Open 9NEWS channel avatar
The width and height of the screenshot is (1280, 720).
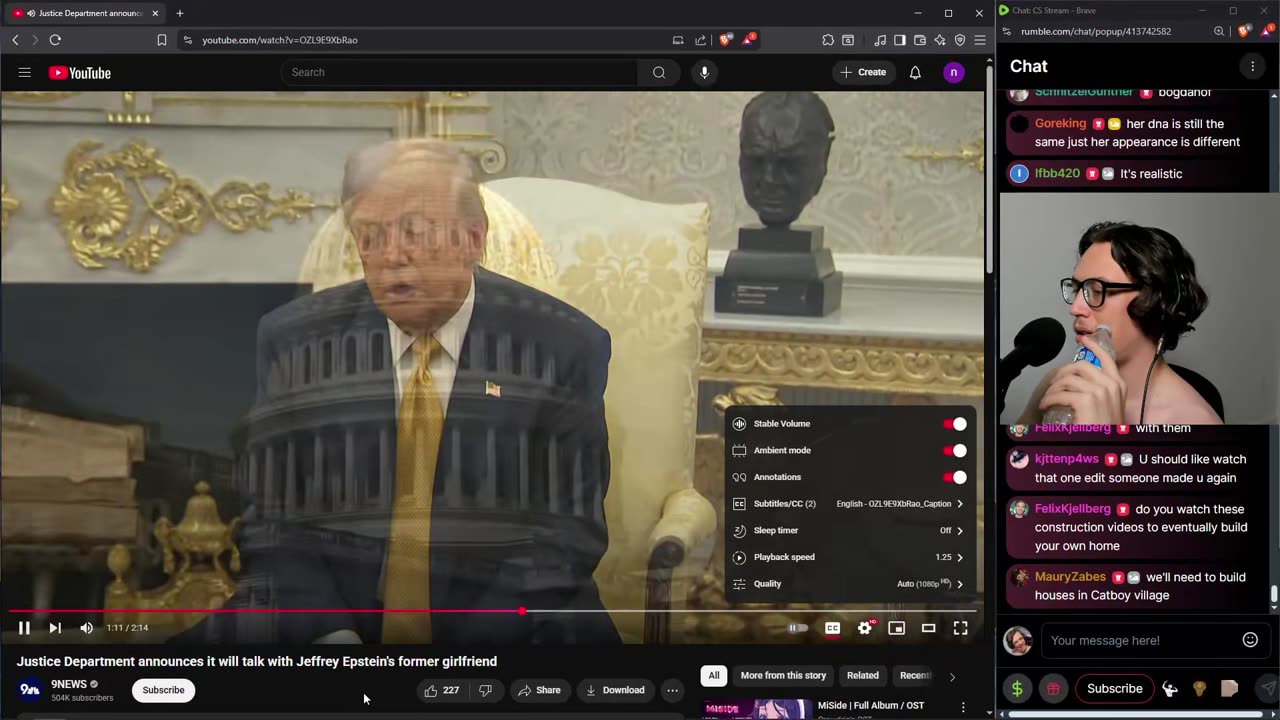coord(30,690)
